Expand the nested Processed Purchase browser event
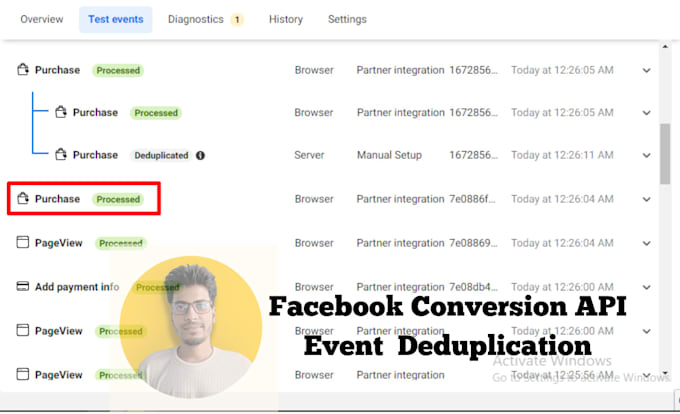The width and height of the screenshot is (680, 414). [x=646, y=113]
